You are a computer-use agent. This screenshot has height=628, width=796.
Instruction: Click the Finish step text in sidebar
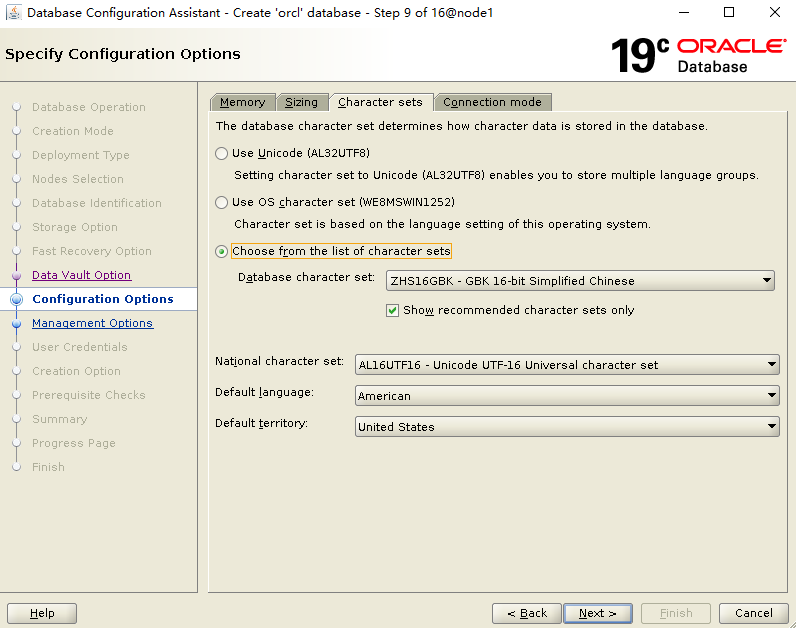pyautogui.click(x=48, y=467)
